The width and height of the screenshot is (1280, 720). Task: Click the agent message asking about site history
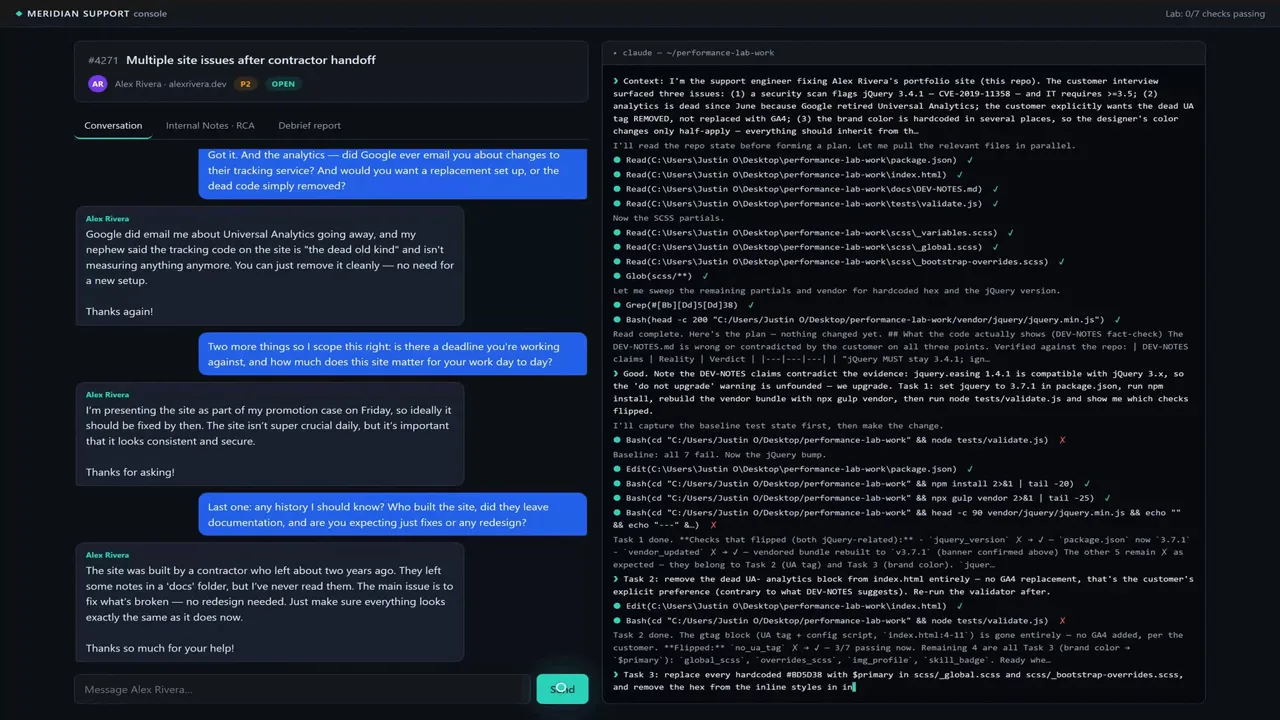pos(392,514)
